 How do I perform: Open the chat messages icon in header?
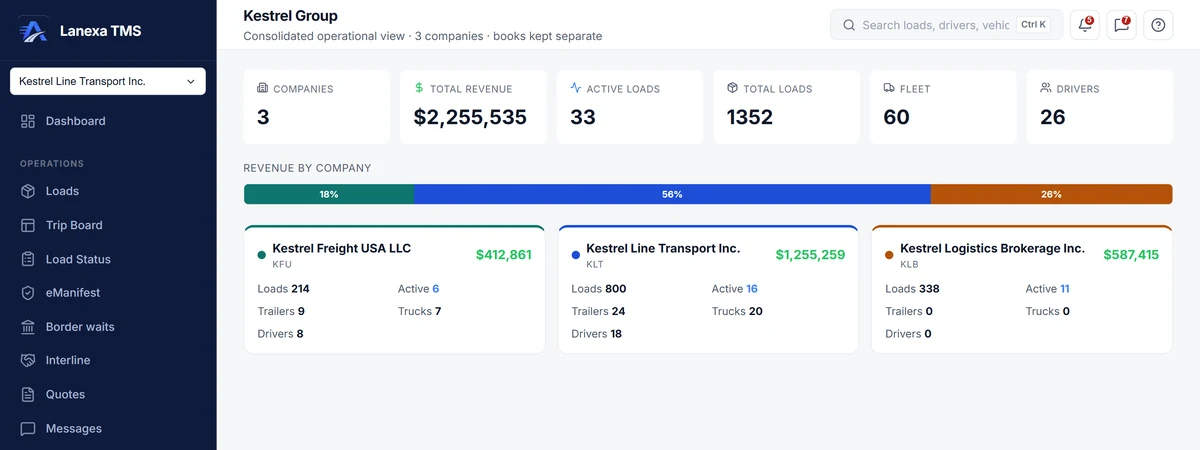tap(1122, 25)
